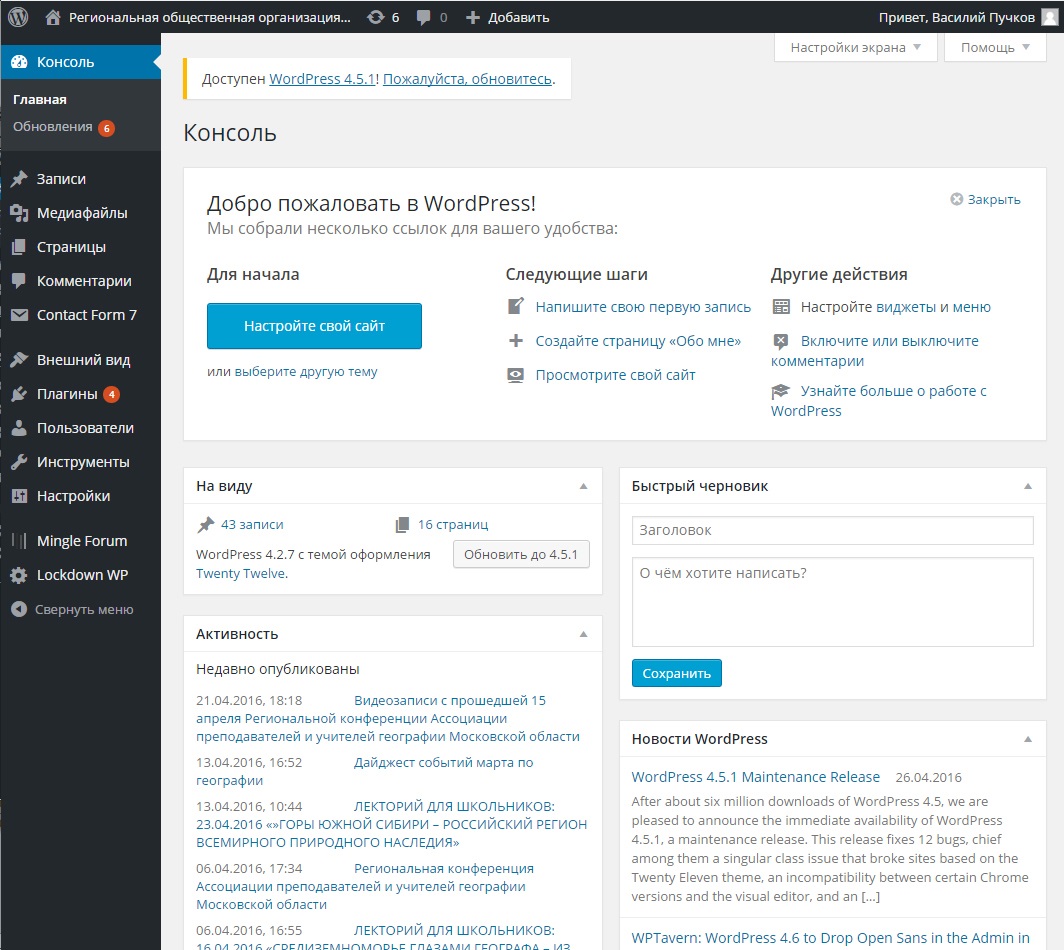1064x950 pixels.
Task: Click the edit icon by Напишите свою первую запись
Action: pyautogui.click(x=516, y=306)
